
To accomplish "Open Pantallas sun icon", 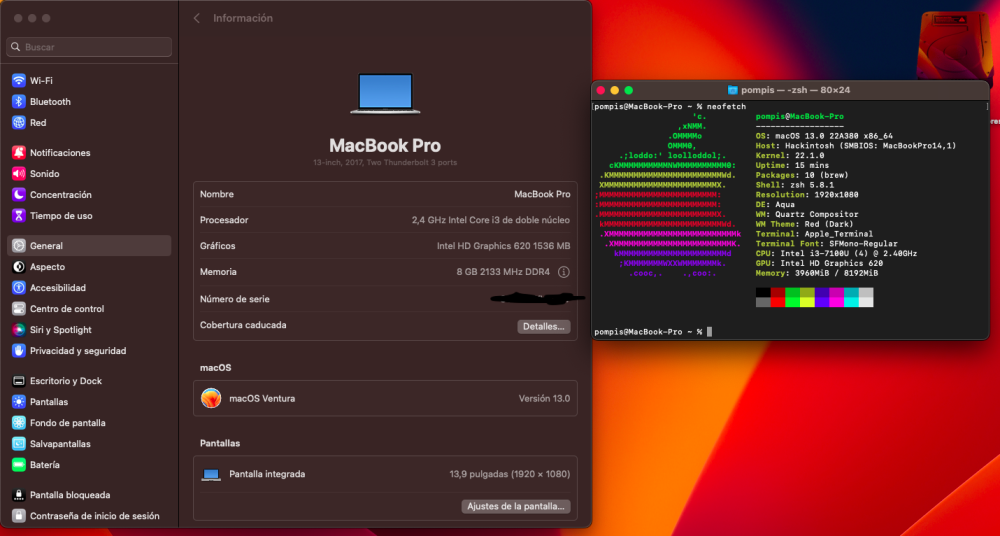I will [x=18, y=403].
